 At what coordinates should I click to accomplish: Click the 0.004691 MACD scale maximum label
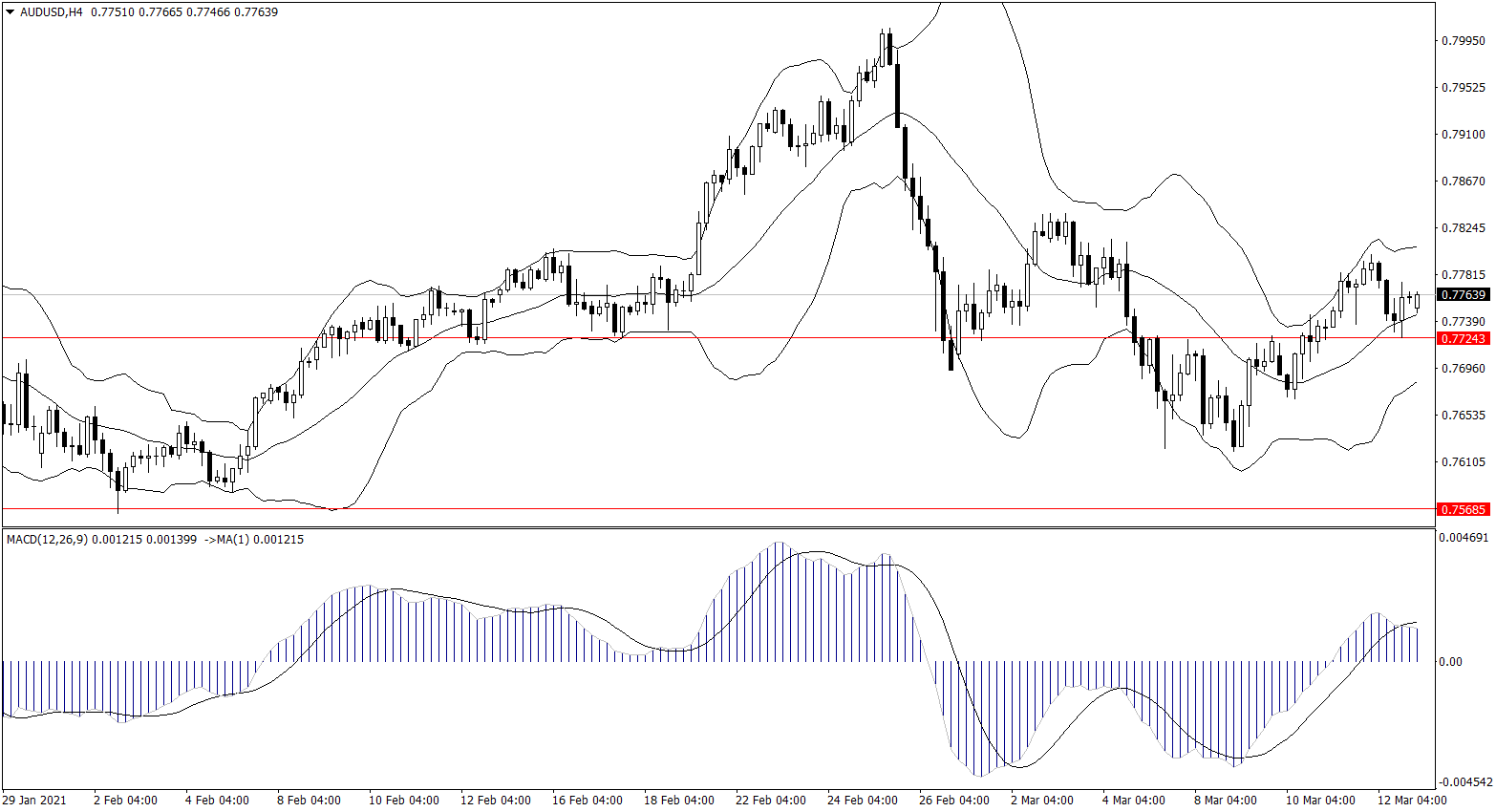pos(1463,539)
